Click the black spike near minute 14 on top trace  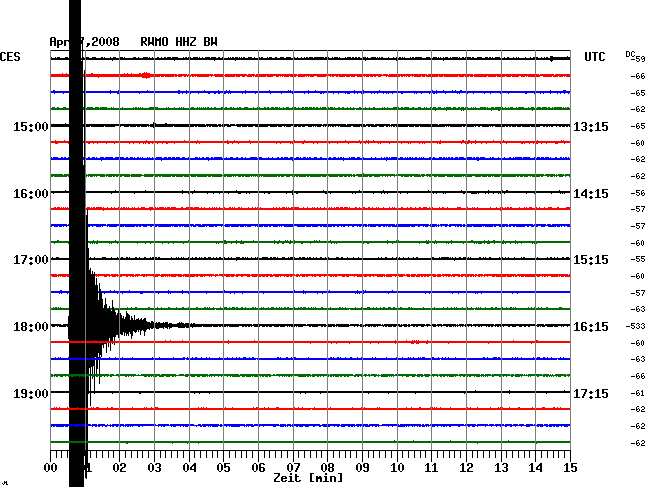click(551, 59)
